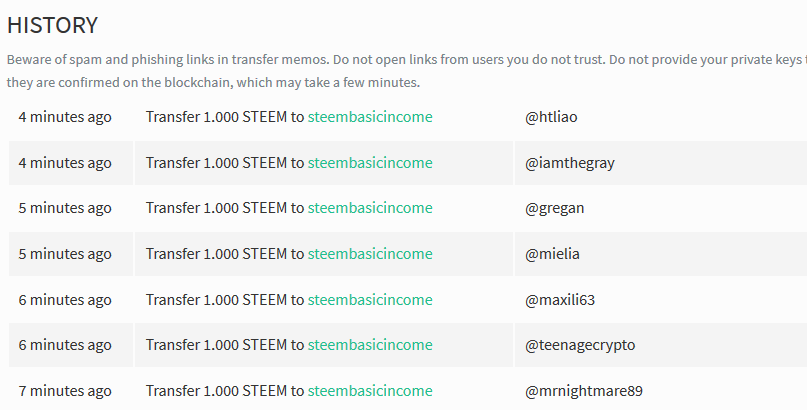
Task: Open steembasicincome link in the @mielia row
Action: [370, 254]
